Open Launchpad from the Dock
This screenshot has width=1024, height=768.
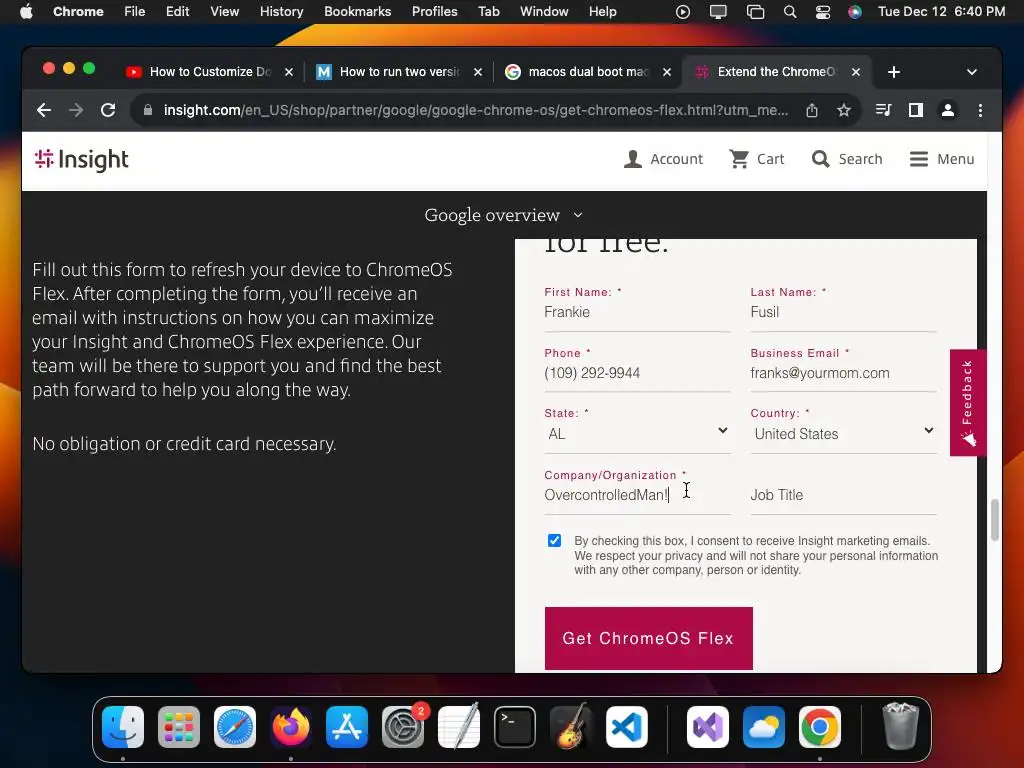tap(179, 727)
